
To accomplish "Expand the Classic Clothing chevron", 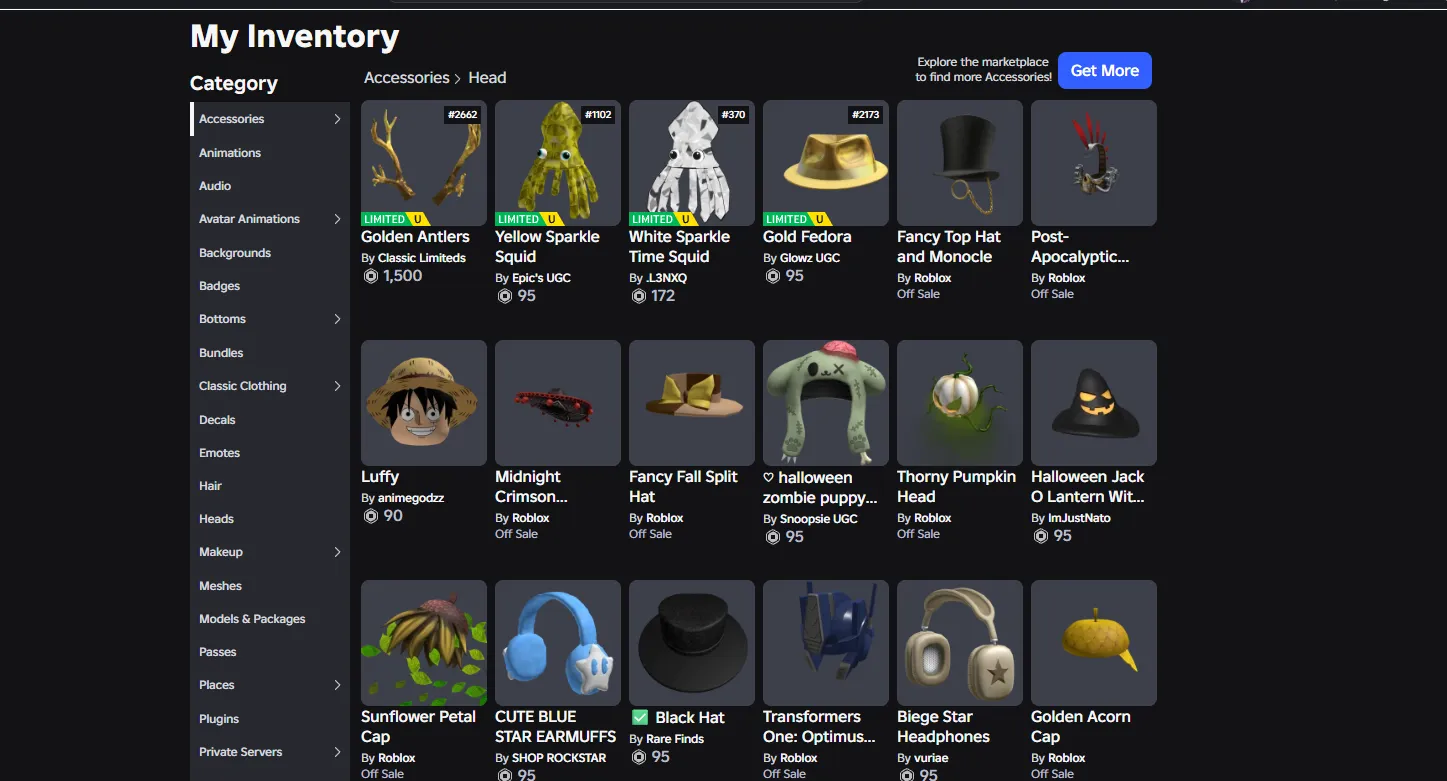I will point(337,386).
